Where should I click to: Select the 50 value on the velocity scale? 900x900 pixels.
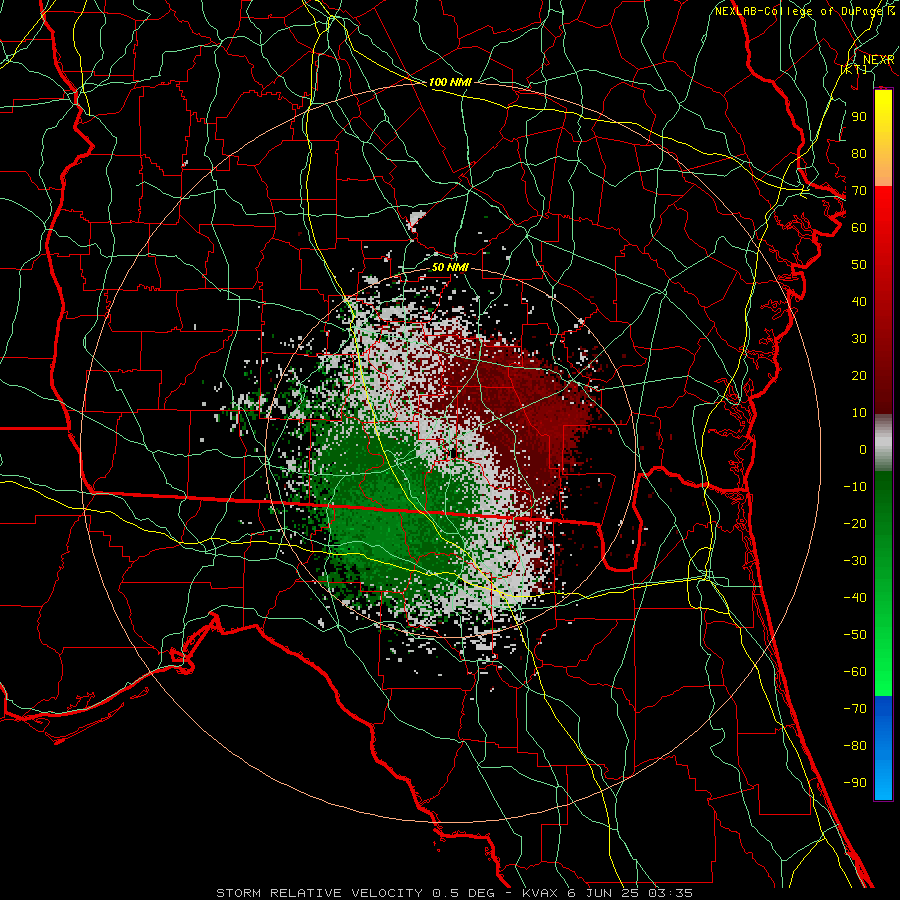coord(859,265)
